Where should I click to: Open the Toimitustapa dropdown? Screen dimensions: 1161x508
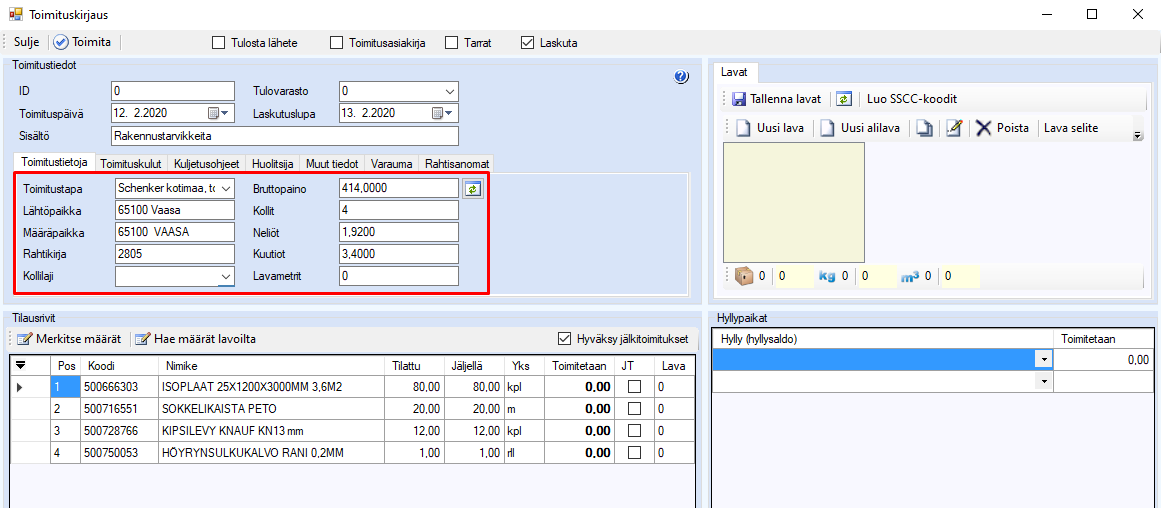coord(225,188)
